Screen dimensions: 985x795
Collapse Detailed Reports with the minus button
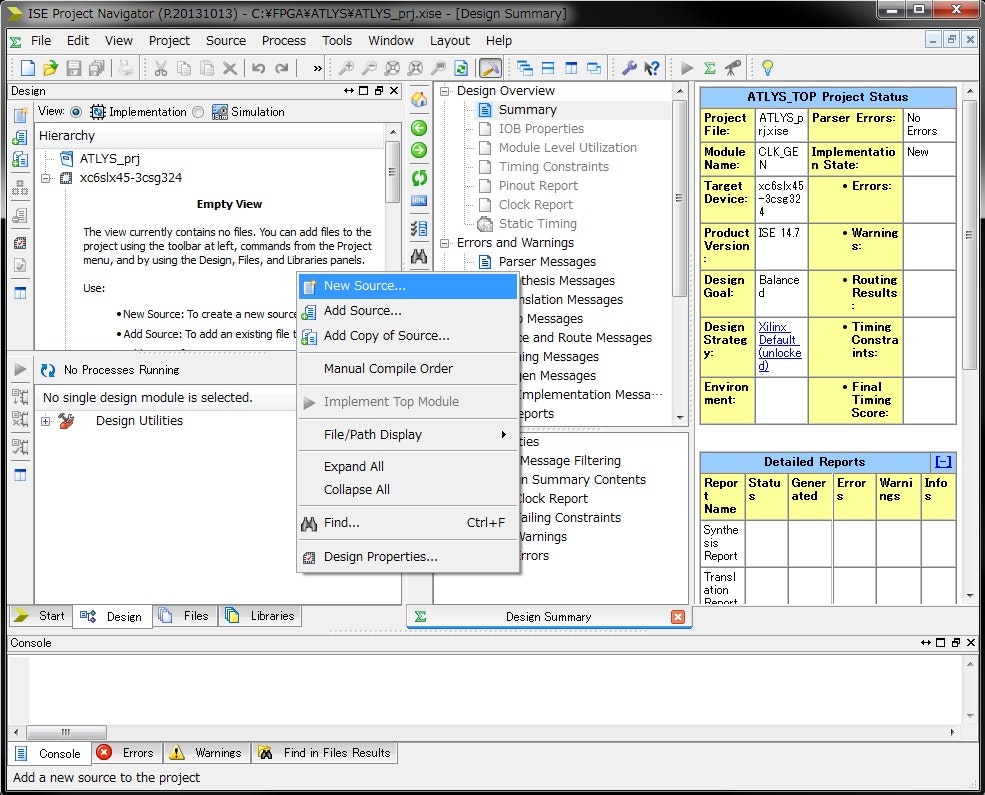pyautogui.click(x=943, y=462)
